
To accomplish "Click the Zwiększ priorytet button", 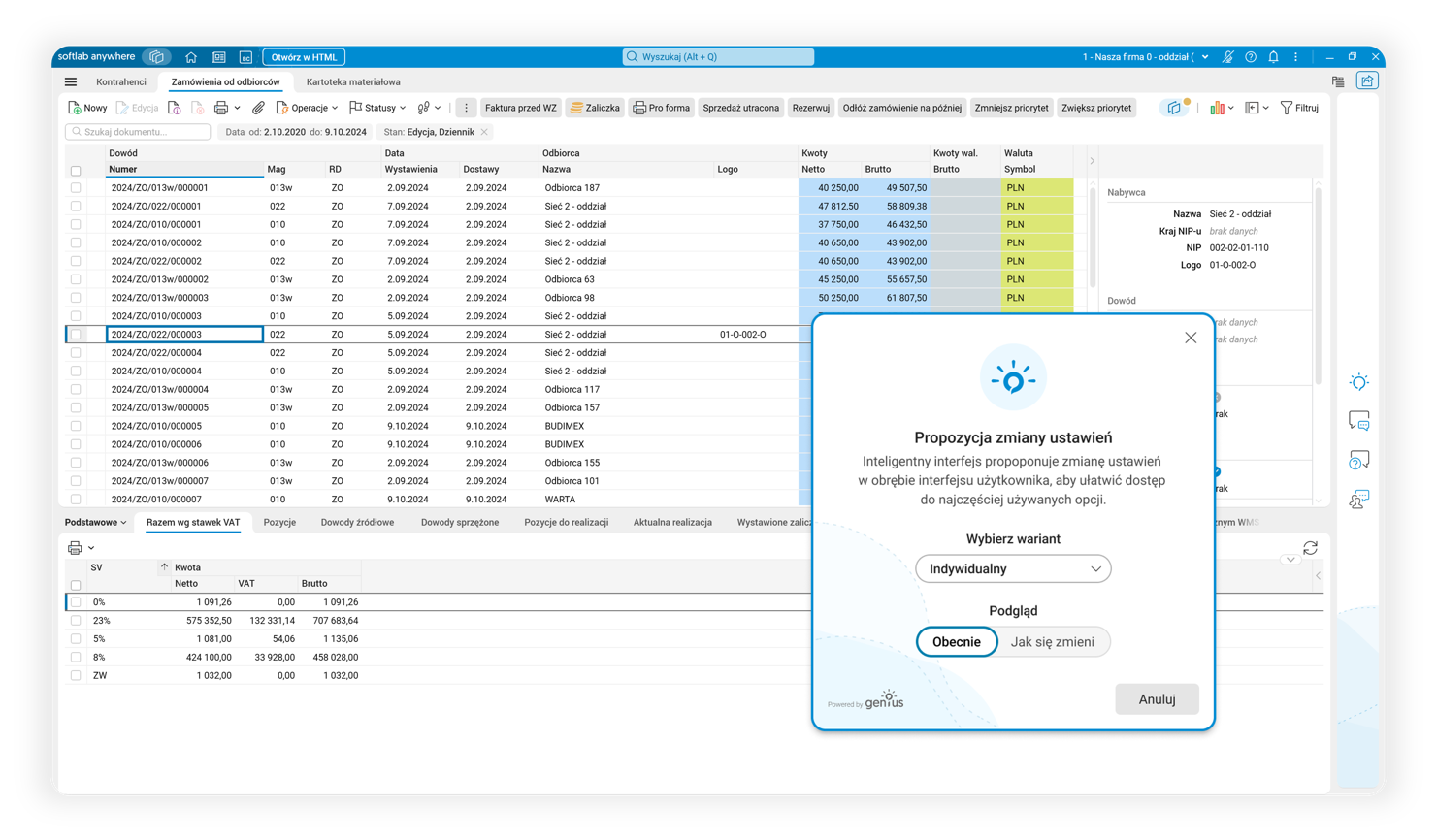I will (1096, 108).
